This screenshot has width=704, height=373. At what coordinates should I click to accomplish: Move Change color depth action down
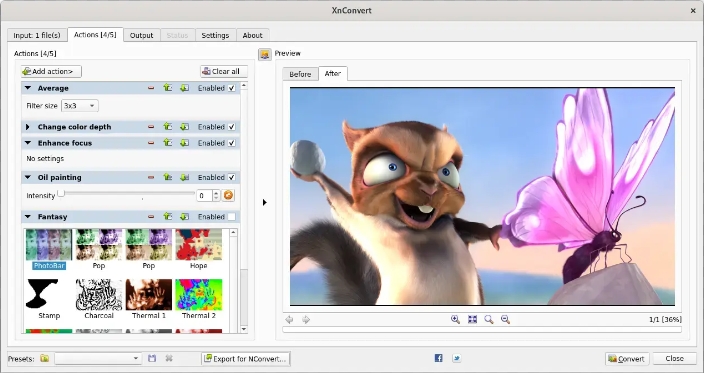pos(185,127)
